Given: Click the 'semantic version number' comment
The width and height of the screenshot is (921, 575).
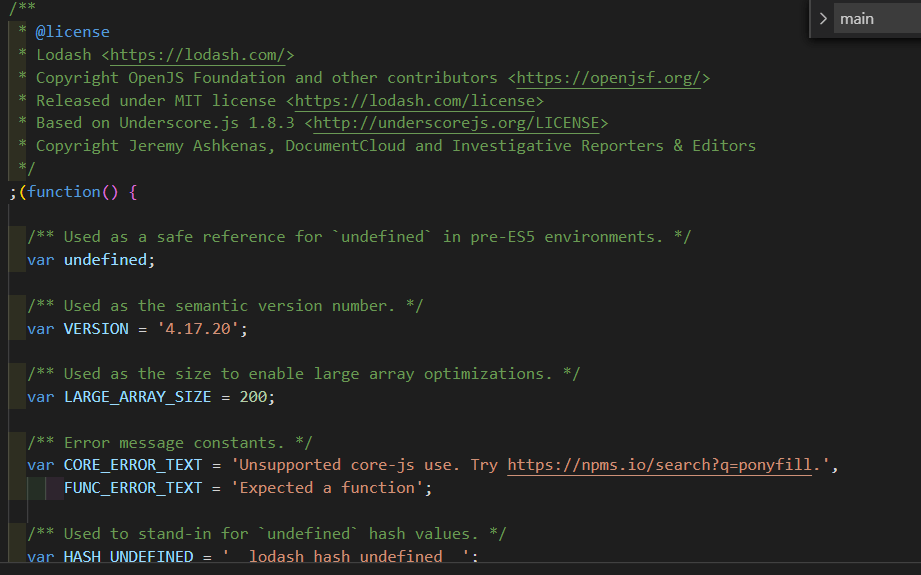Looking at the screenshot, I should pyautogui.click(x=225, y=306).
